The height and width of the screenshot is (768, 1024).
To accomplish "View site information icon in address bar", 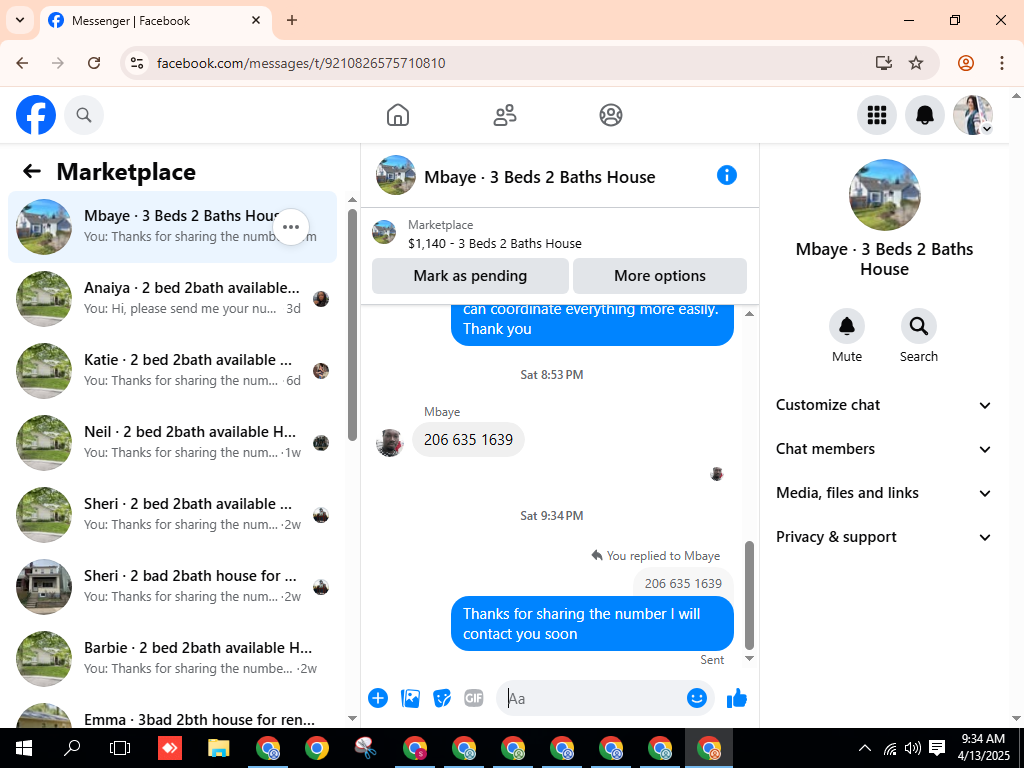I will 136,63.
